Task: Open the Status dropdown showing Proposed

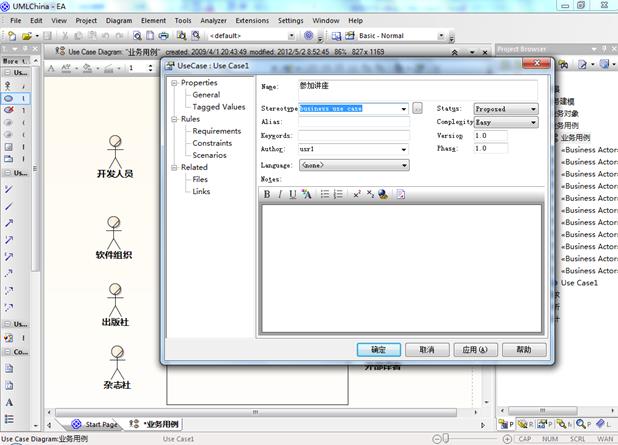Action: 533,109
